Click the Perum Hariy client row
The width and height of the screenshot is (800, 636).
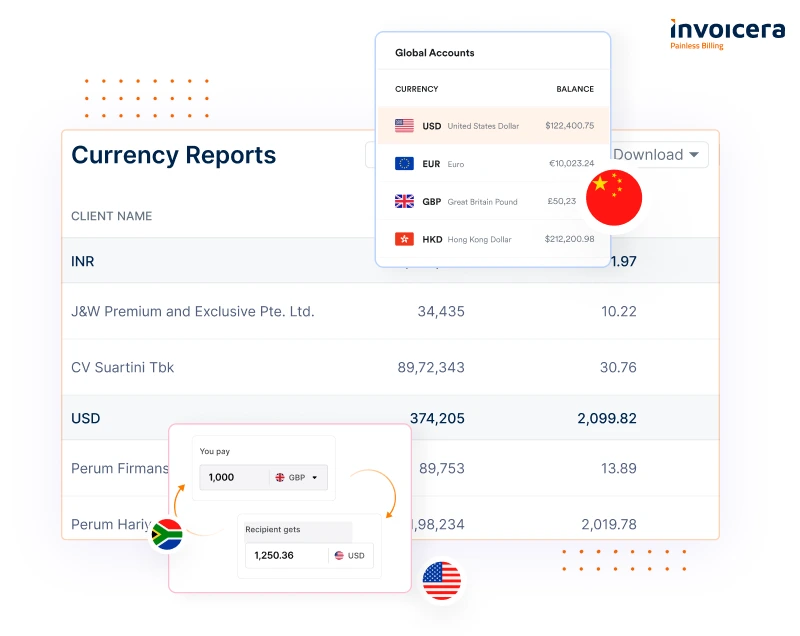point(390,518)
